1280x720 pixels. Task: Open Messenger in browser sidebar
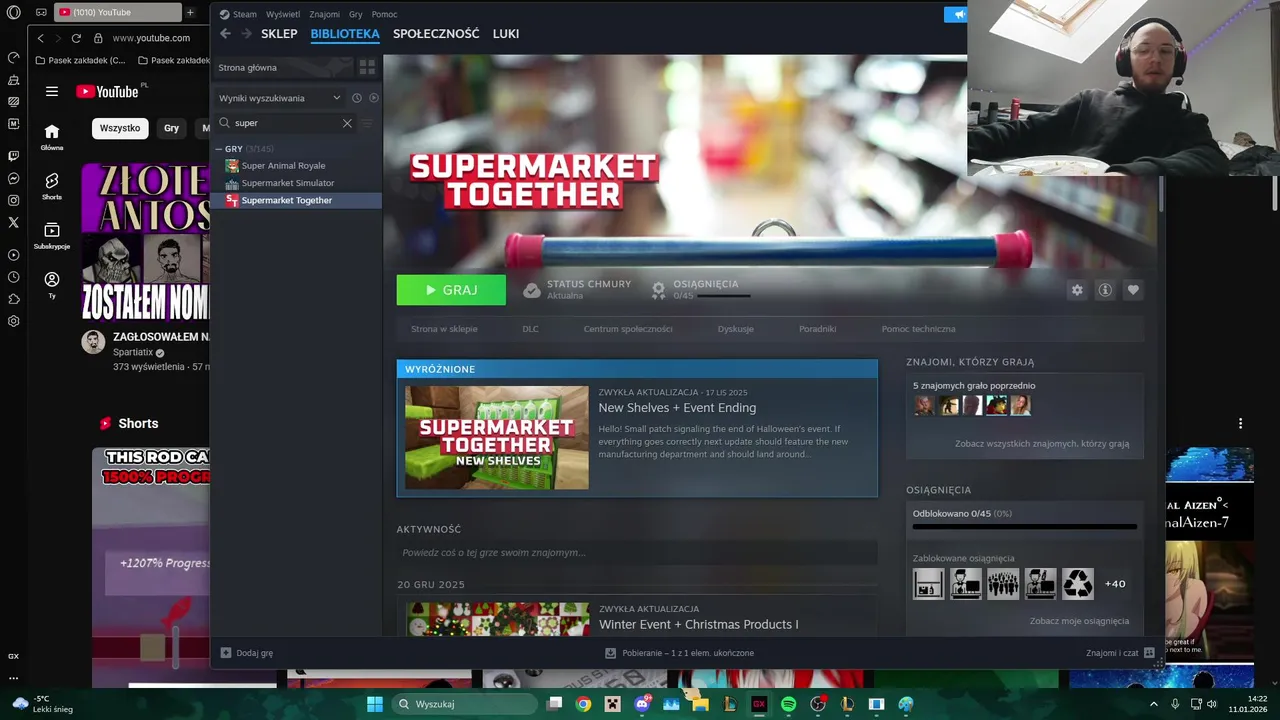(x=13, y=178)
